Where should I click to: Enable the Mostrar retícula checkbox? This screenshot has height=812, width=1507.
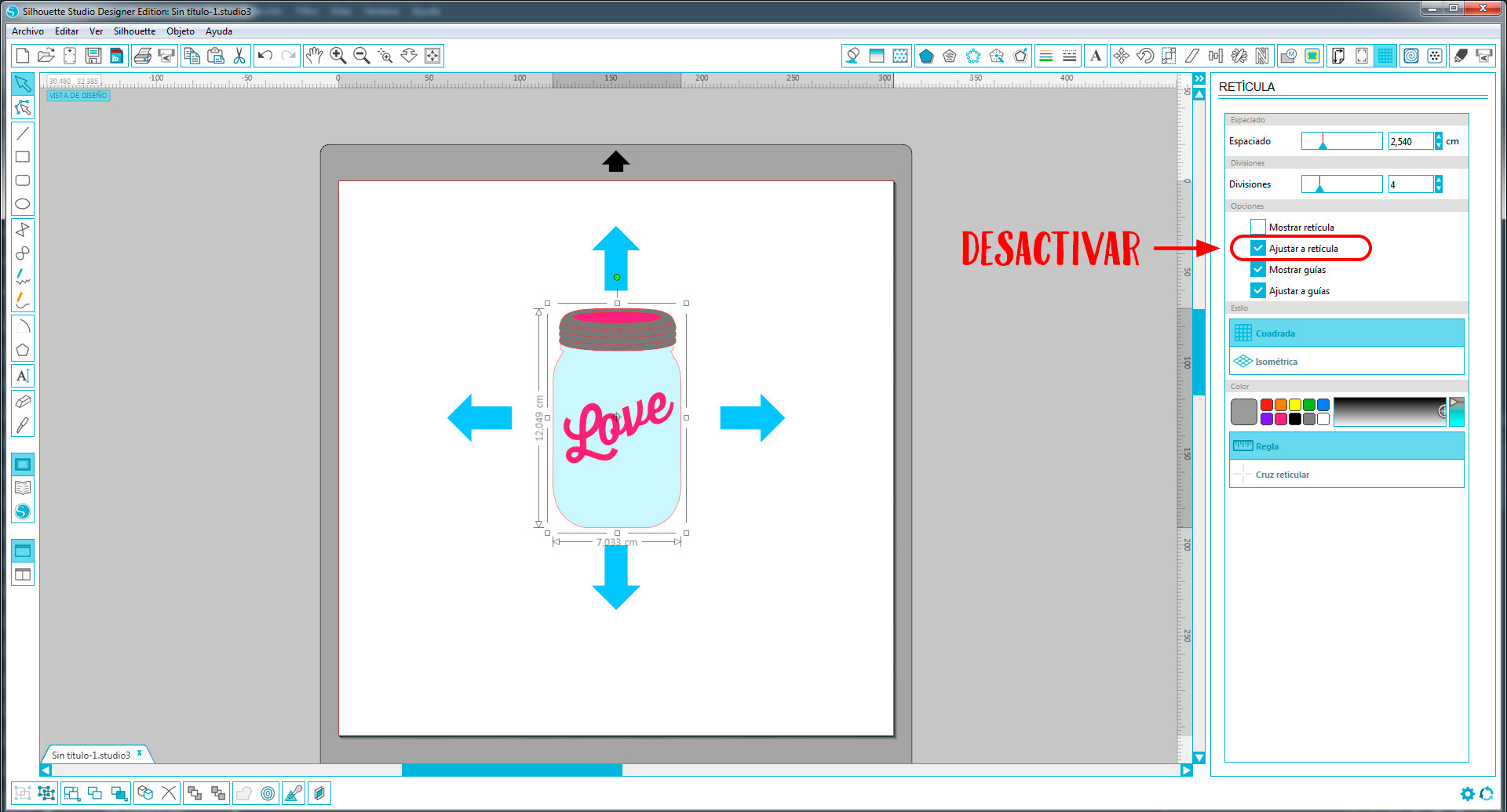click(x=1258, y=227)
